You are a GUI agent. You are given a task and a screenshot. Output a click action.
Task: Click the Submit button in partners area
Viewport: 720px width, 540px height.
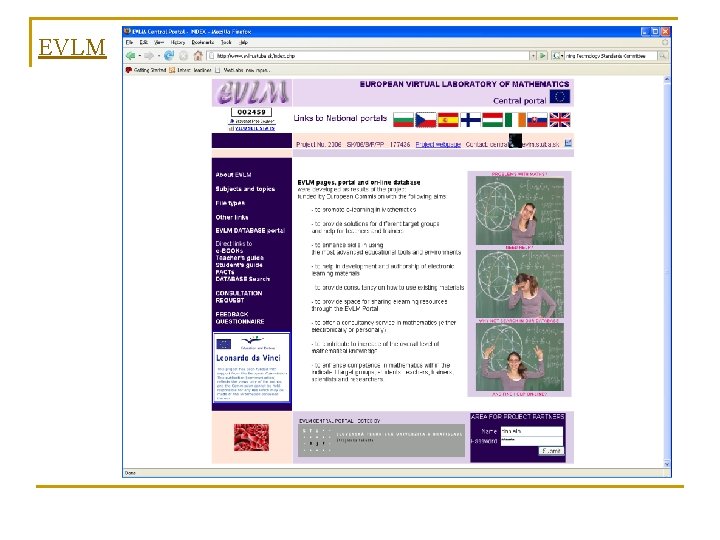pos(551,451)
